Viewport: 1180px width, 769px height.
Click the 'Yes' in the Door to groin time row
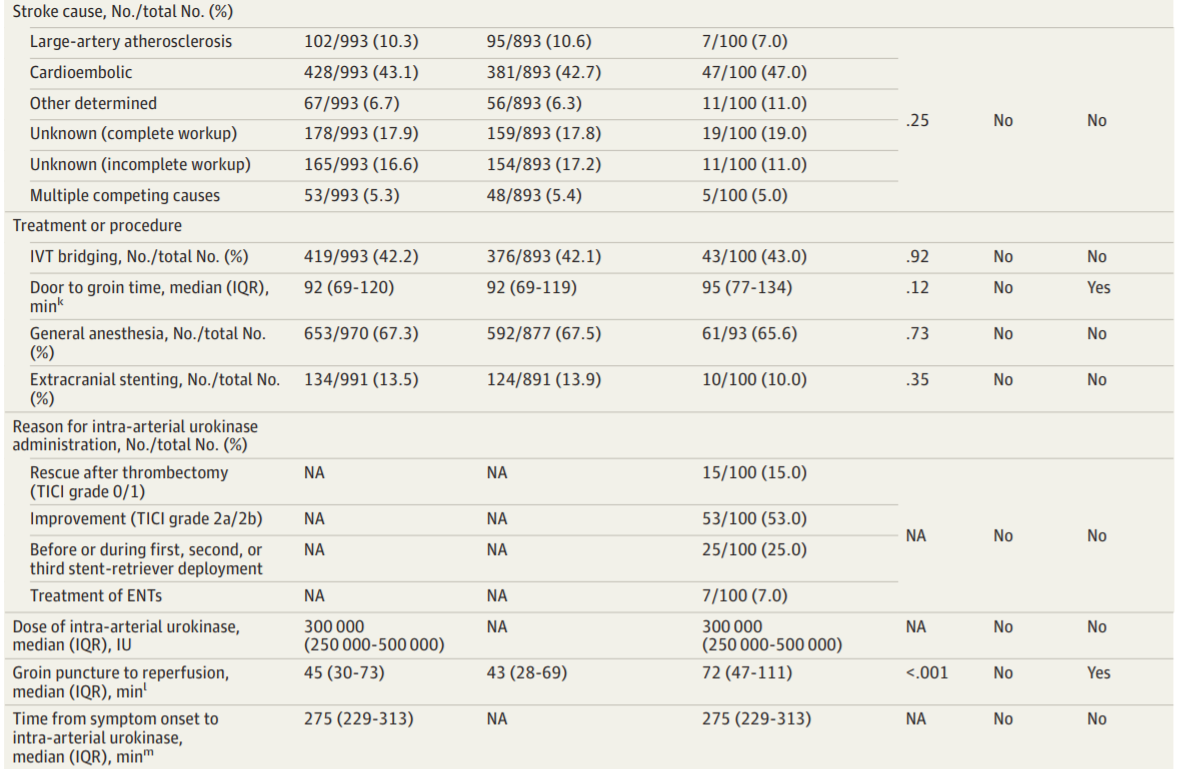coord(1099,287)
